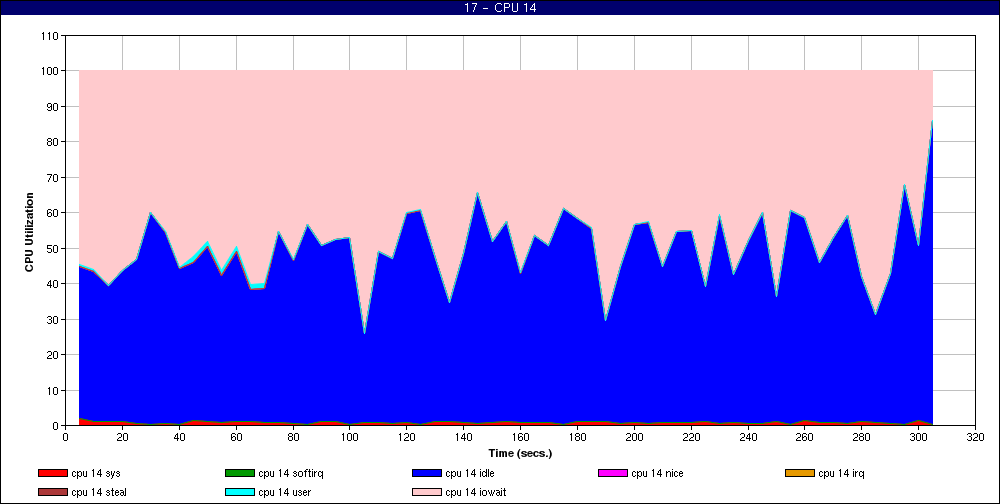Click the 'Time (secs.)' x-axis label
Image resolution: width=1000 pixels, height=504 pixels.
click(x=520, y=454)
